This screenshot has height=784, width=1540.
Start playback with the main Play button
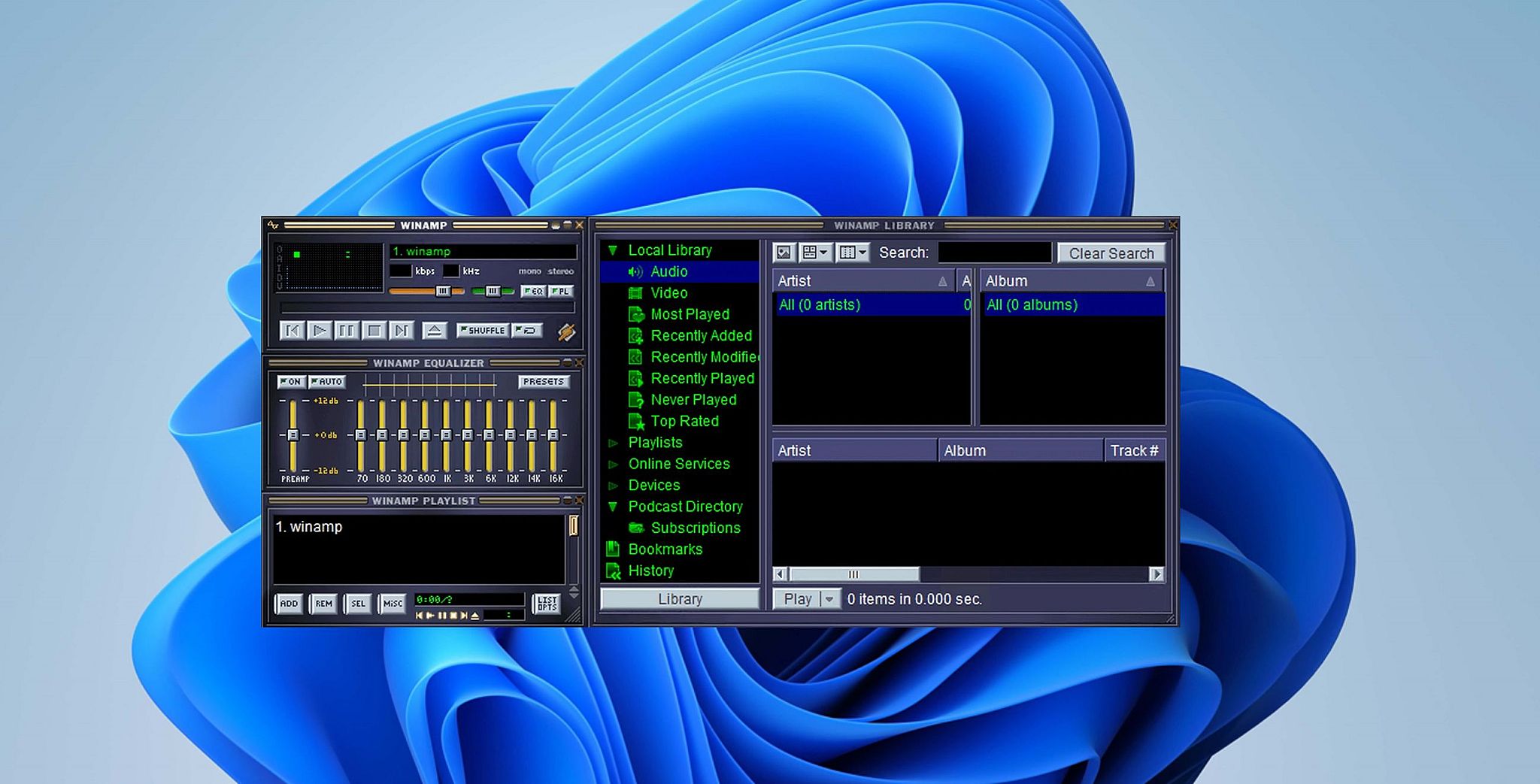(320, 330)
